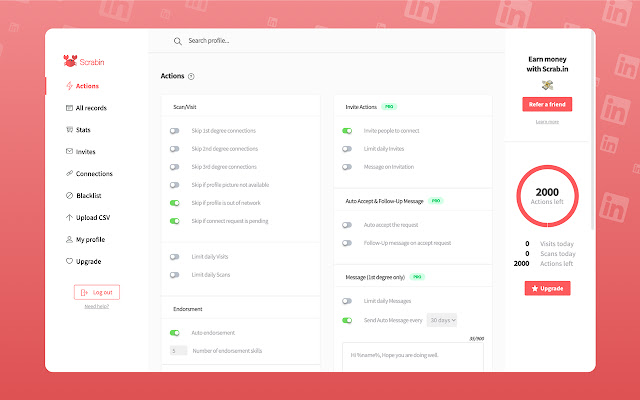Click the Blacklist prohibited icon
640x400 pixels.
(x=69, y=196)
